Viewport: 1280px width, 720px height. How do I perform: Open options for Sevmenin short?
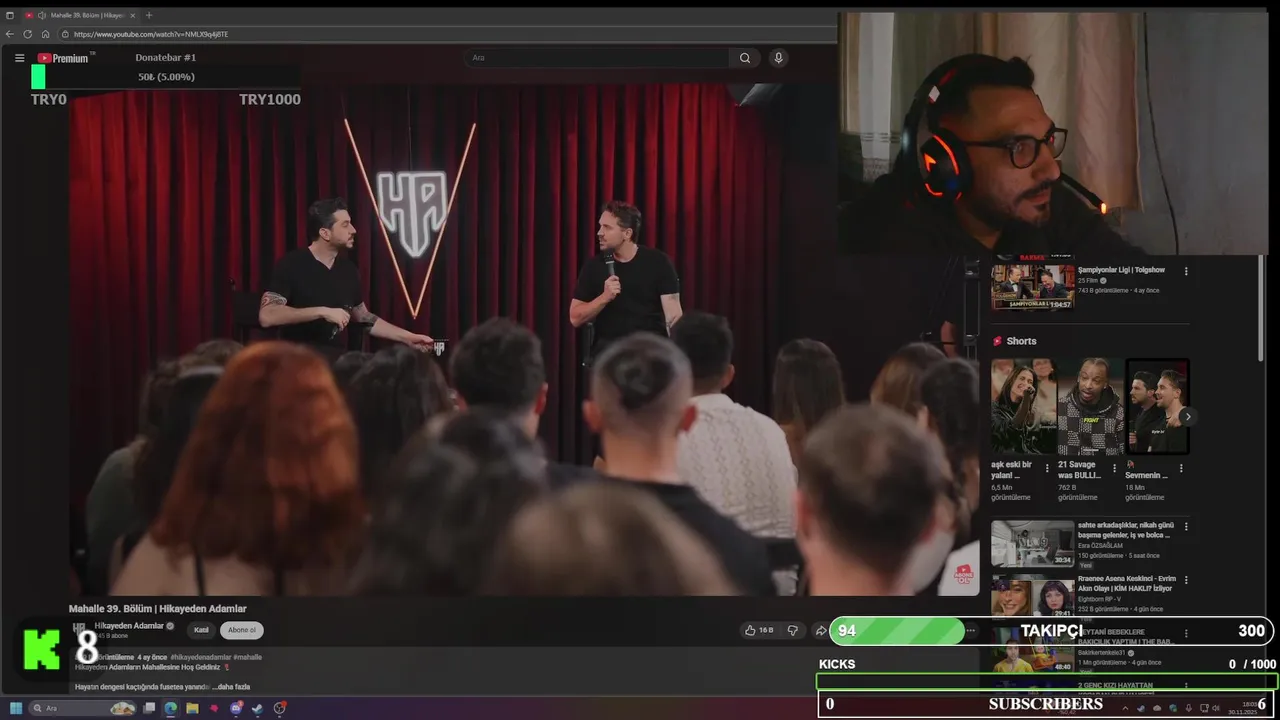coord(1181,468)
